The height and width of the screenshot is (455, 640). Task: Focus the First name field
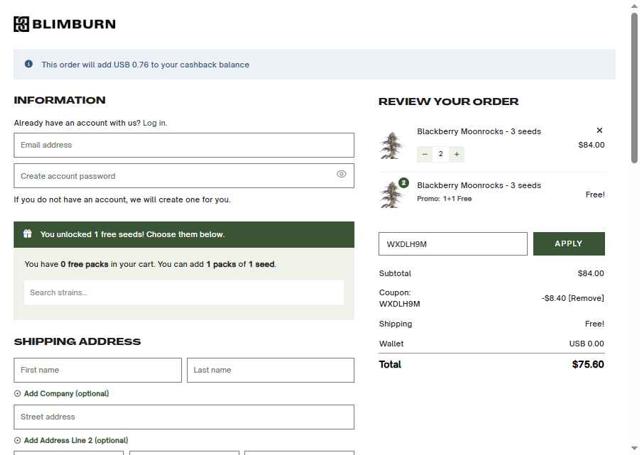pos(98,370)
